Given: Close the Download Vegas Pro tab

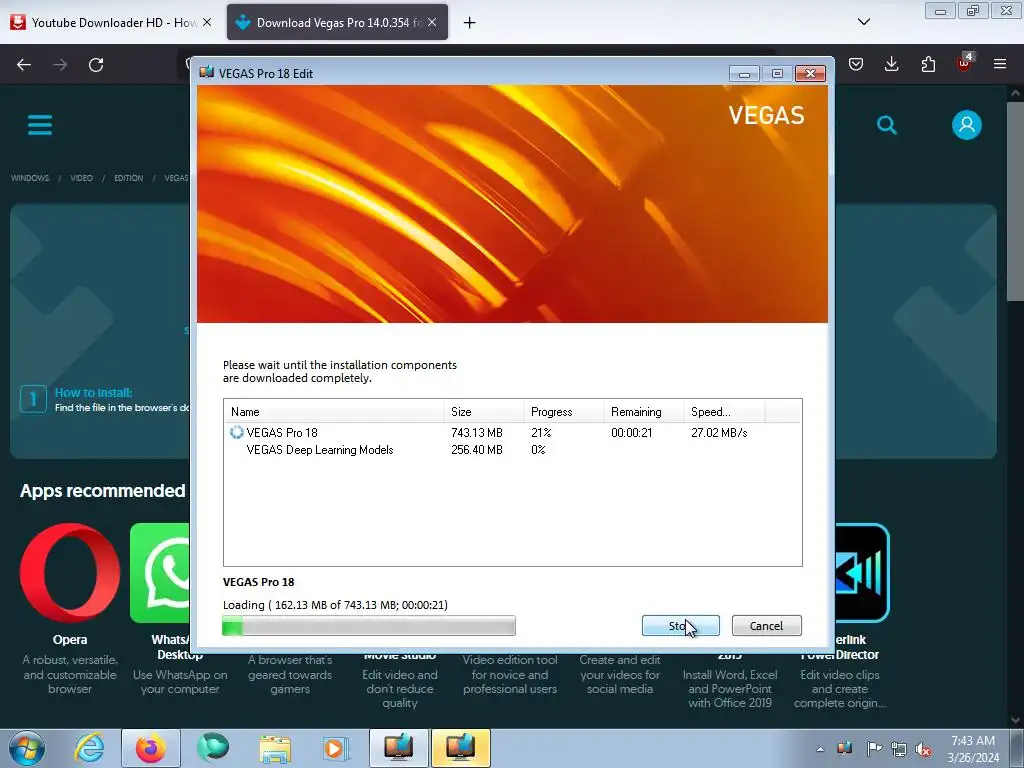Looking at the screenshot, I should click(432, 22).
